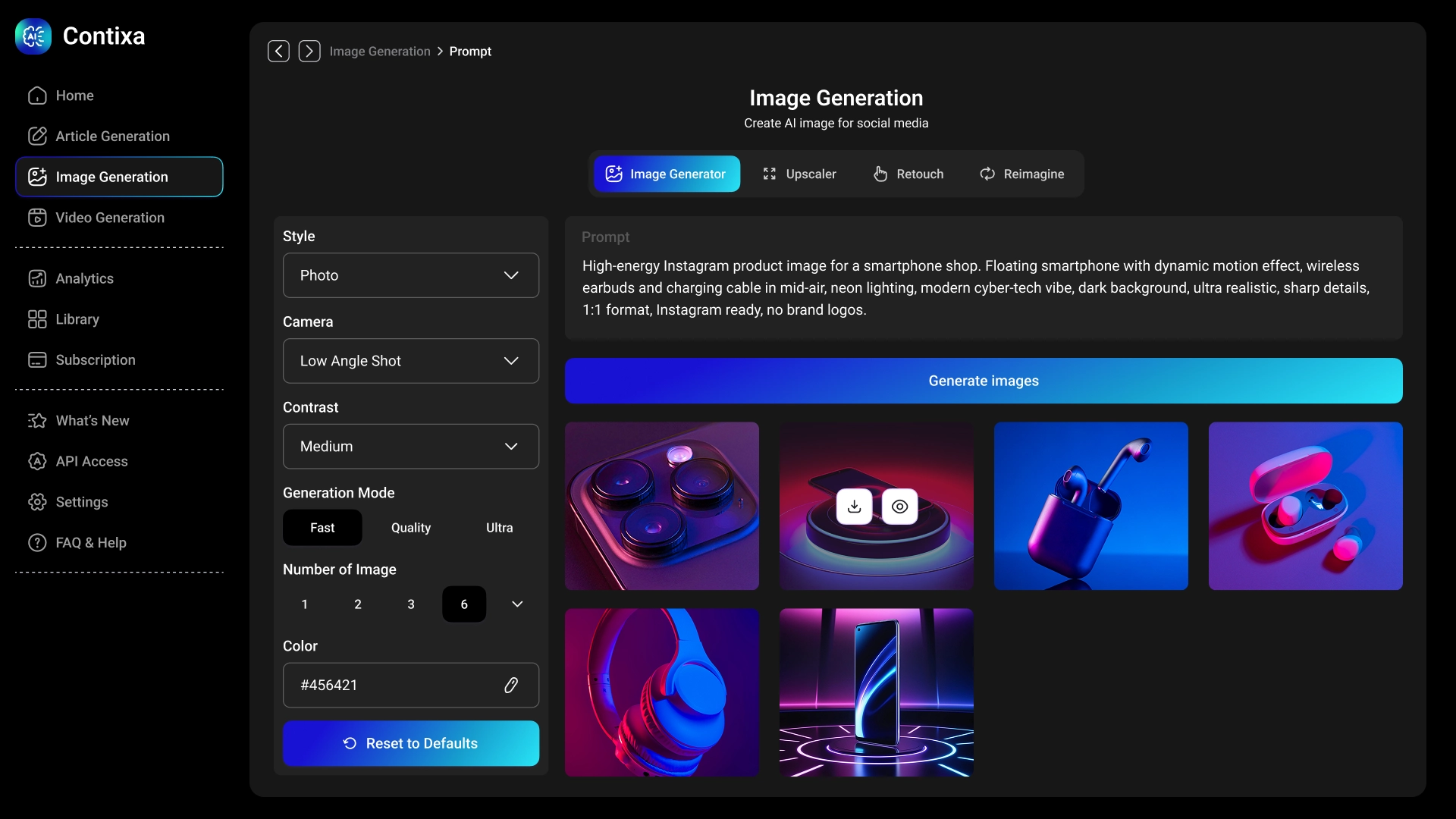Click the paperclip icon in Color field

(511, 685)
